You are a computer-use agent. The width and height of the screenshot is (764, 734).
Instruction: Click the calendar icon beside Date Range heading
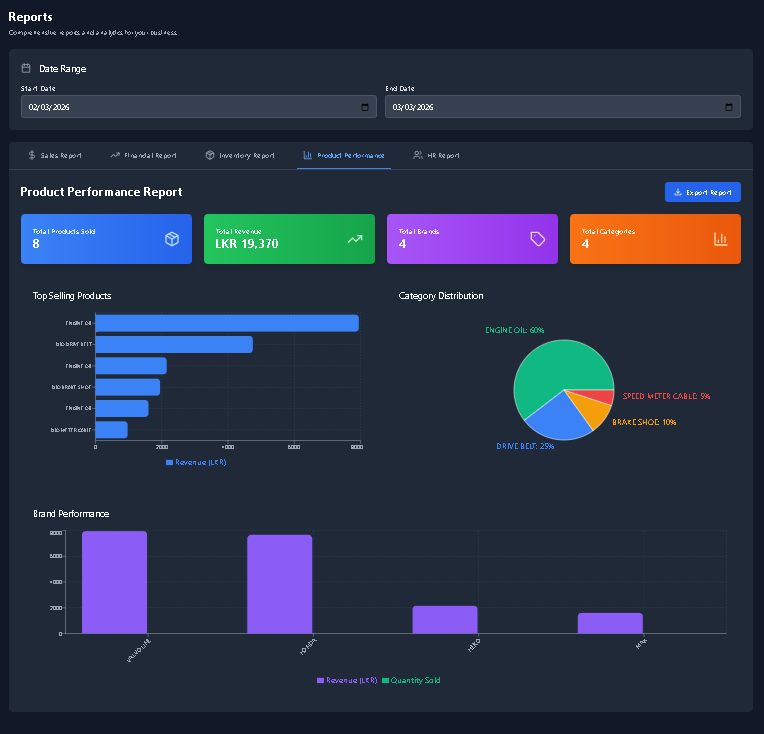[26, 68]
